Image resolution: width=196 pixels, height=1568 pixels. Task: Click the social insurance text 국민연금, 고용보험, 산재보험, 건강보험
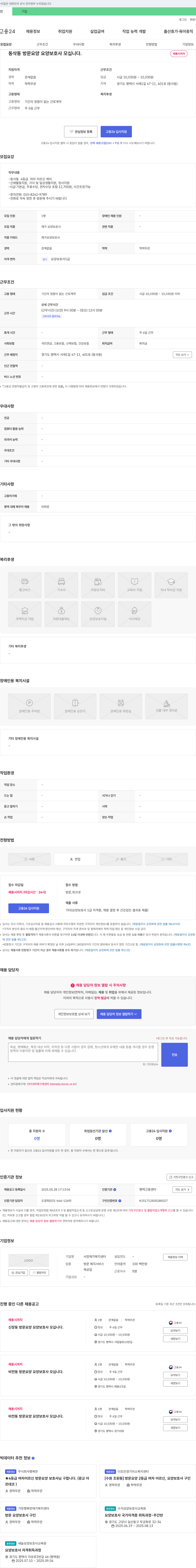65,343
